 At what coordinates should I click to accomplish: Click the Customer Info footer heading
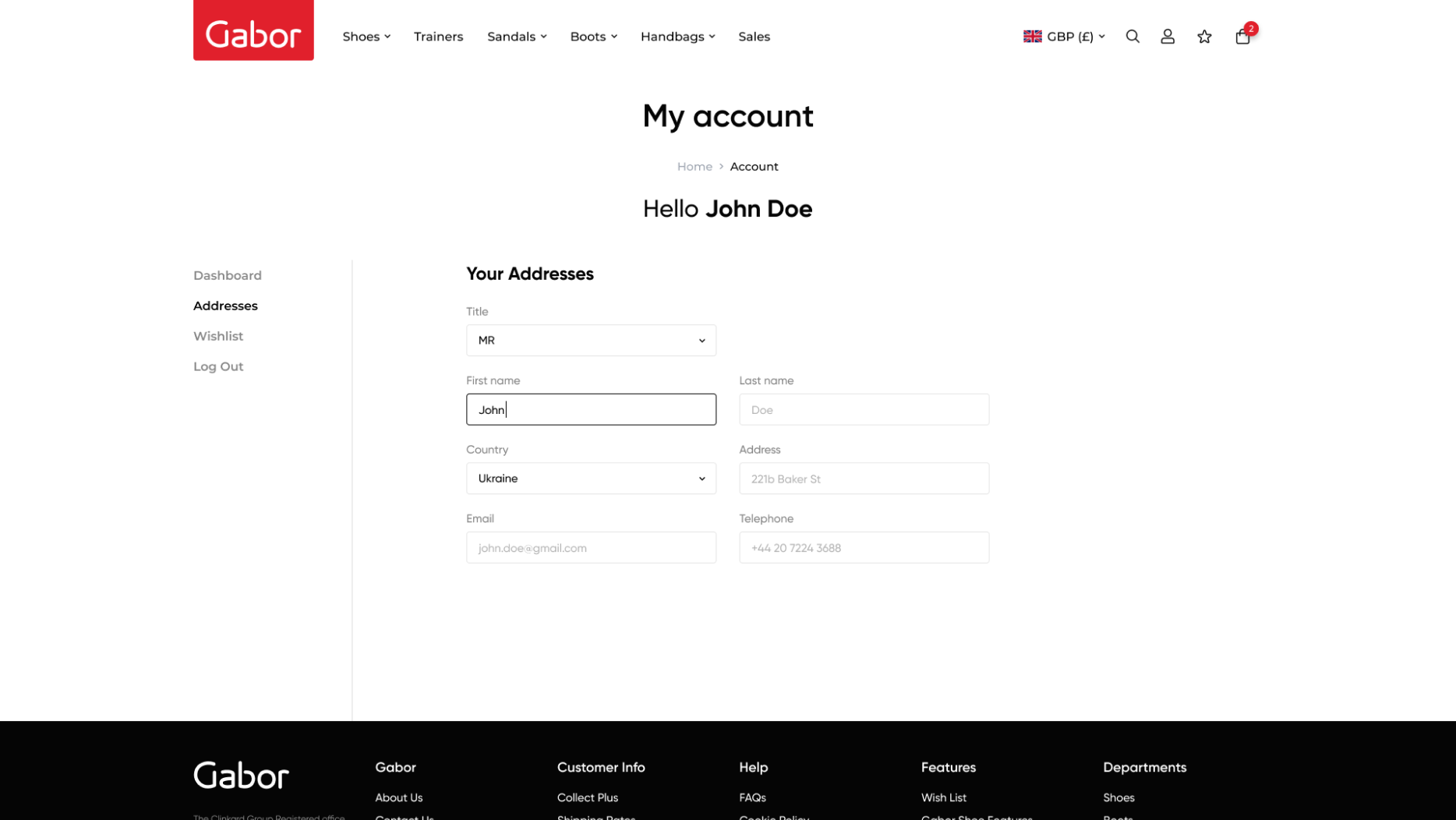tap(601, 767)
